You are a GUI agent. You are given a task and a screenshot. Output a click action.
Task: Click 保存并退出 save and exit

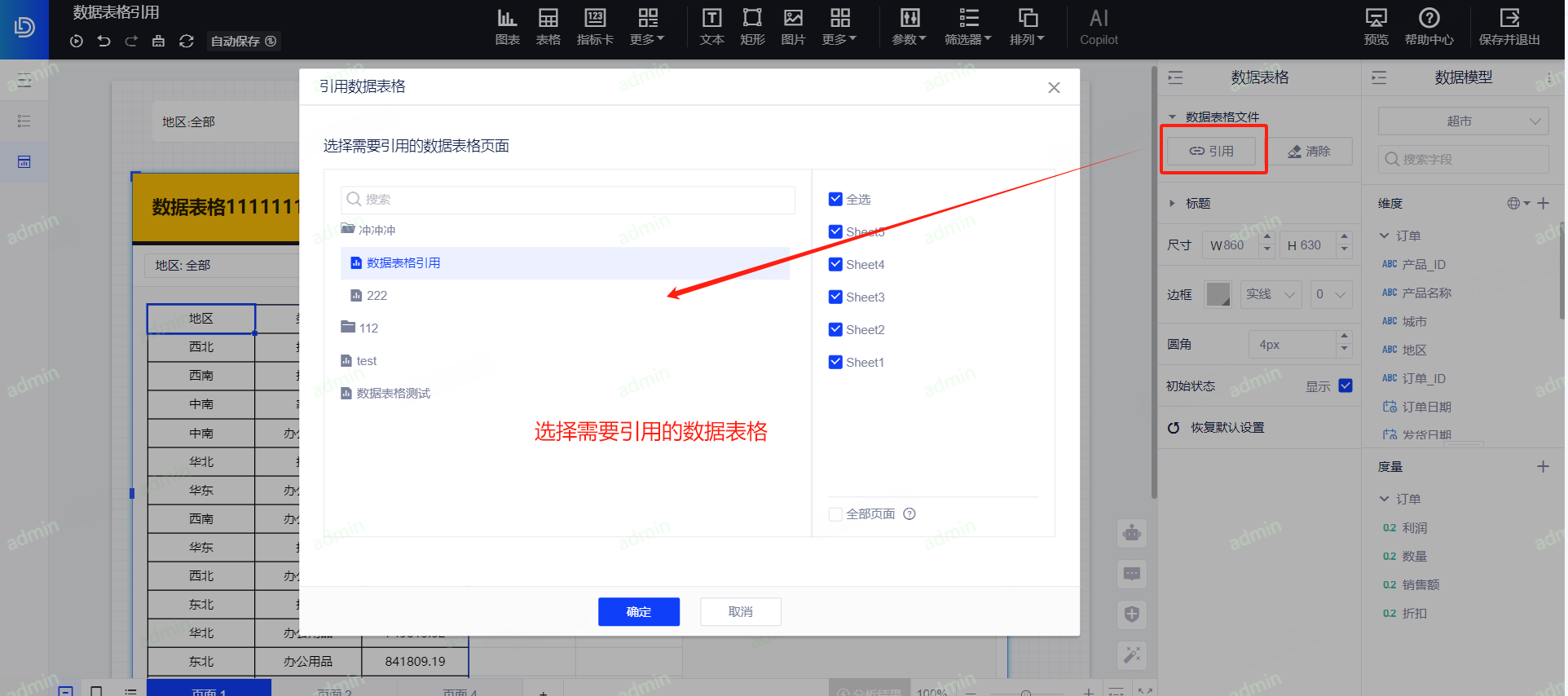(x=1509, y=26)
